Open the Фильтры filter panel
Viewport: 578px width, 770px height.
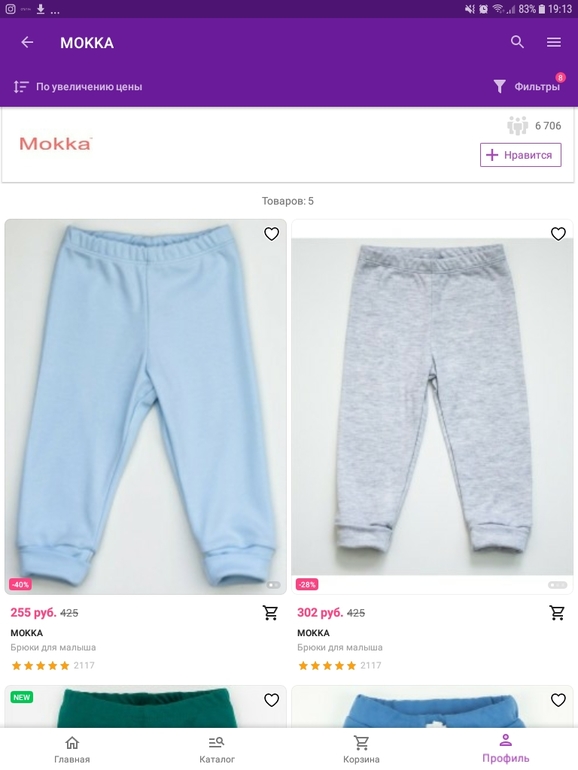coord(528,86)
